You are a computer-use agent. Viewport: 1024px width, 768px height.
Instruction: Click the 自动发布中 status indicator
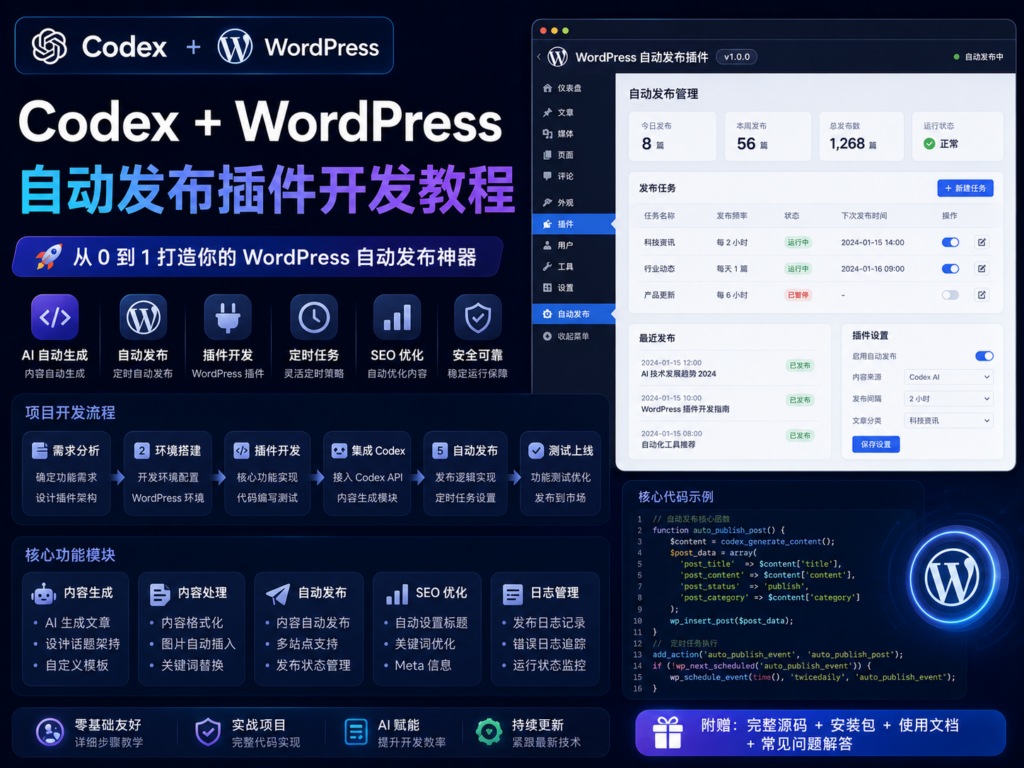click(x=978, y=57)
